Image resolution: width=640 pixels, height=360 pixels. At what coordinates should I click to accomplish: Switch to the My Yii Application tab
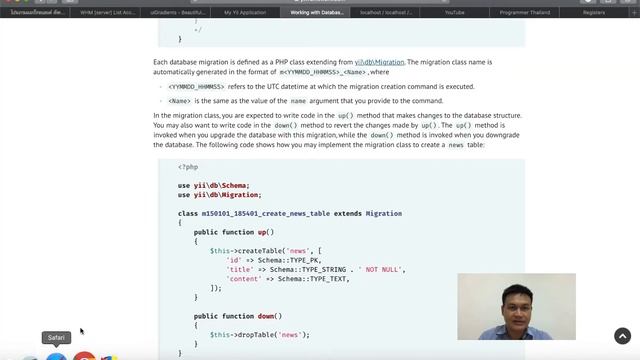point(245,12)
